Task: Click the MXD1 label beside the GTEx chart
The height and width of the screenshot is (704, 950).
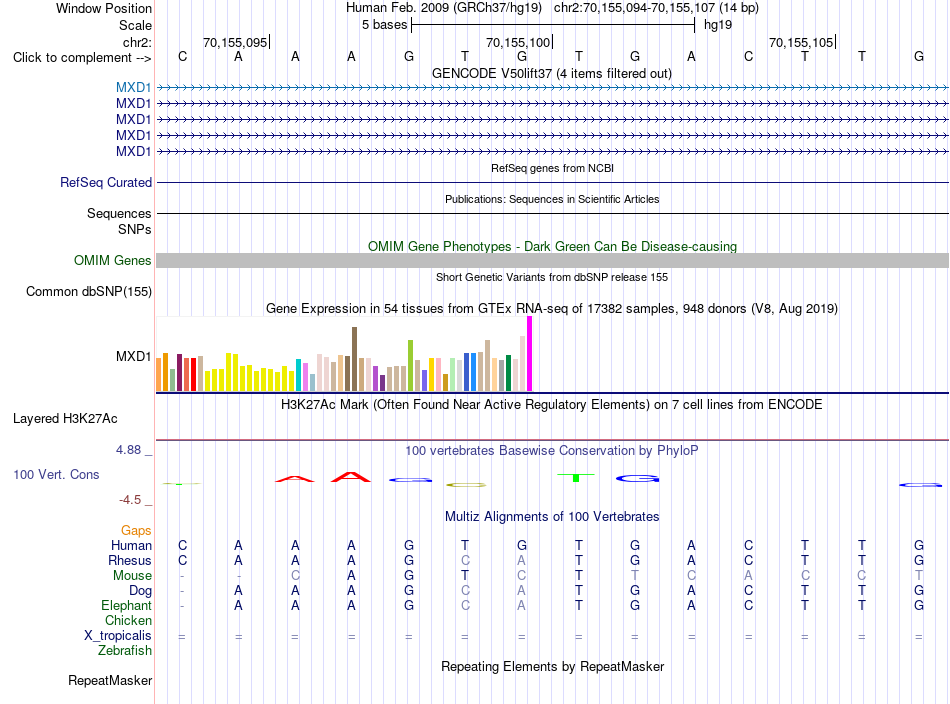Action: (x=133, y=356)
